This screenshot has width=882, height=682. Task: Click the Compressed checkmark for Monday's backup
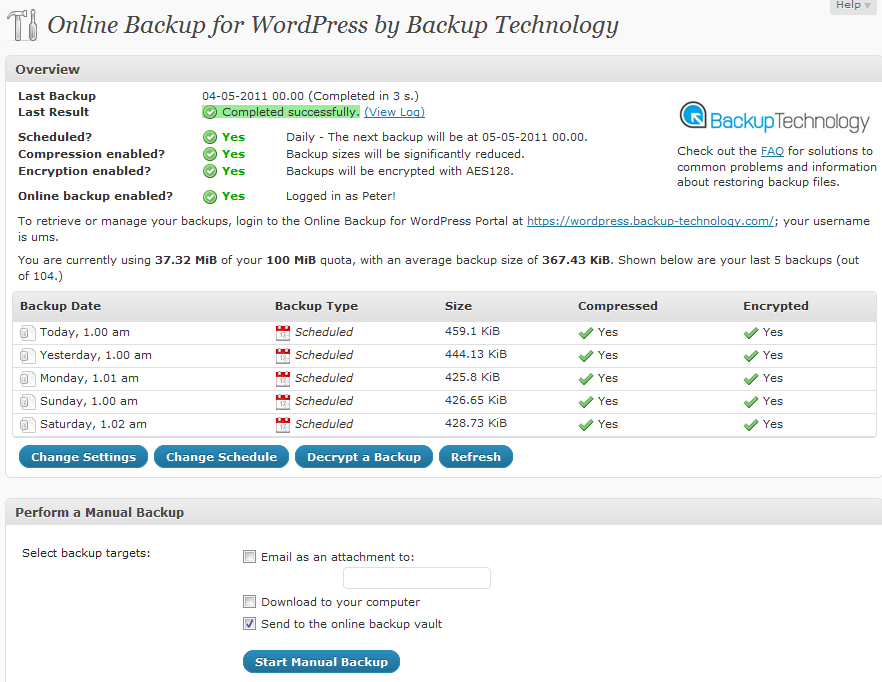point(586,379)
